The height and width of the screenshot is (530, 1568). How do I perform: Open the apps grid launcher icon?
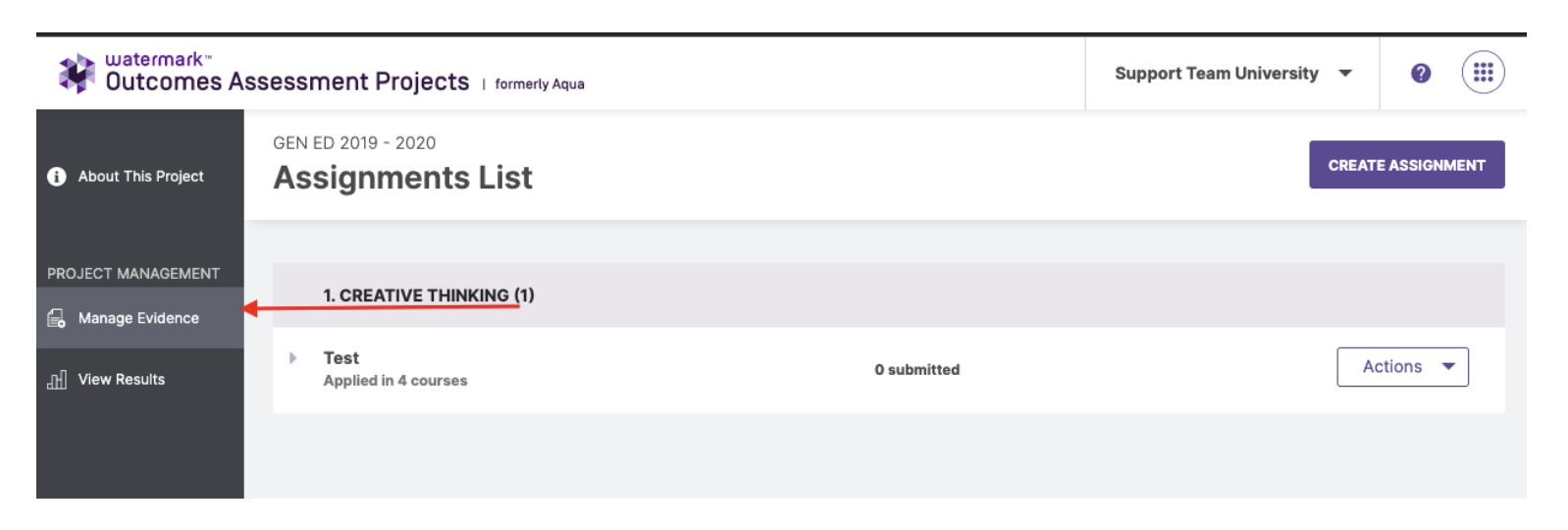point(1483,73)
